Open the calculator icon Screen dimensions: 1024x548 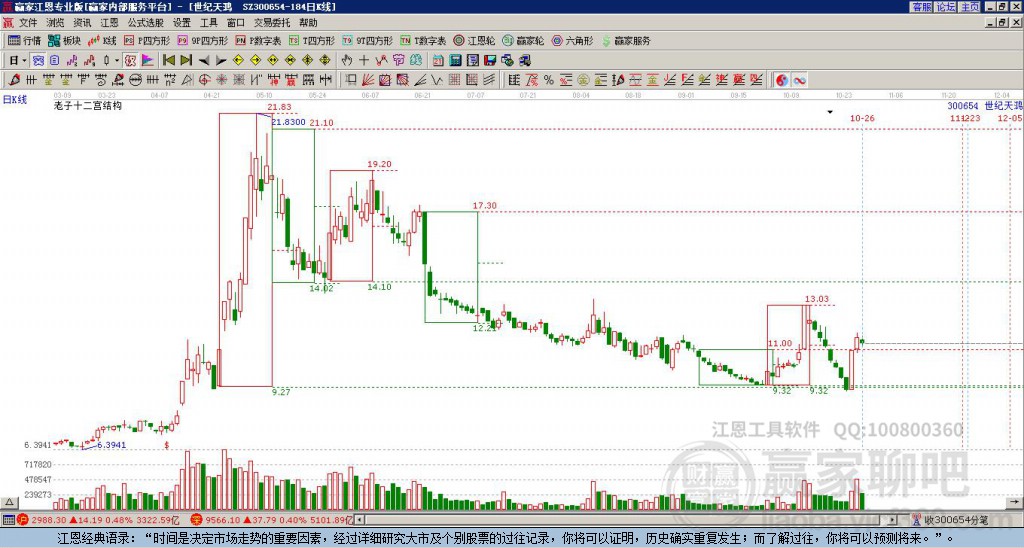(455, 61)
